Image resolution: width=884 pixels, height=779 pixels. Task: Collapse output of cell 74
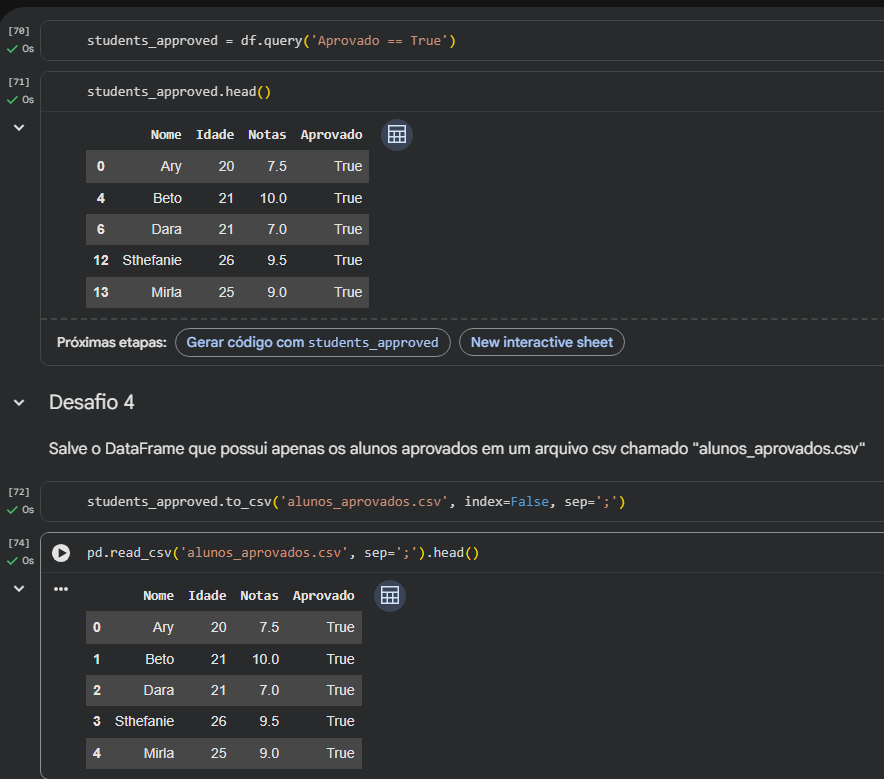coord(19,589)
